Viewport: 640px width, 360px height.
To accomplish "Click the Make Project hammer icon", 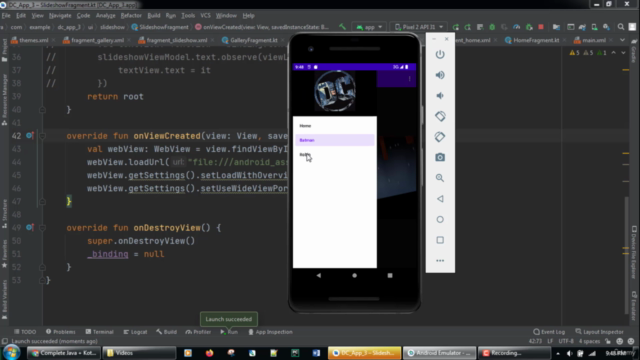I will tap(342, 27).
